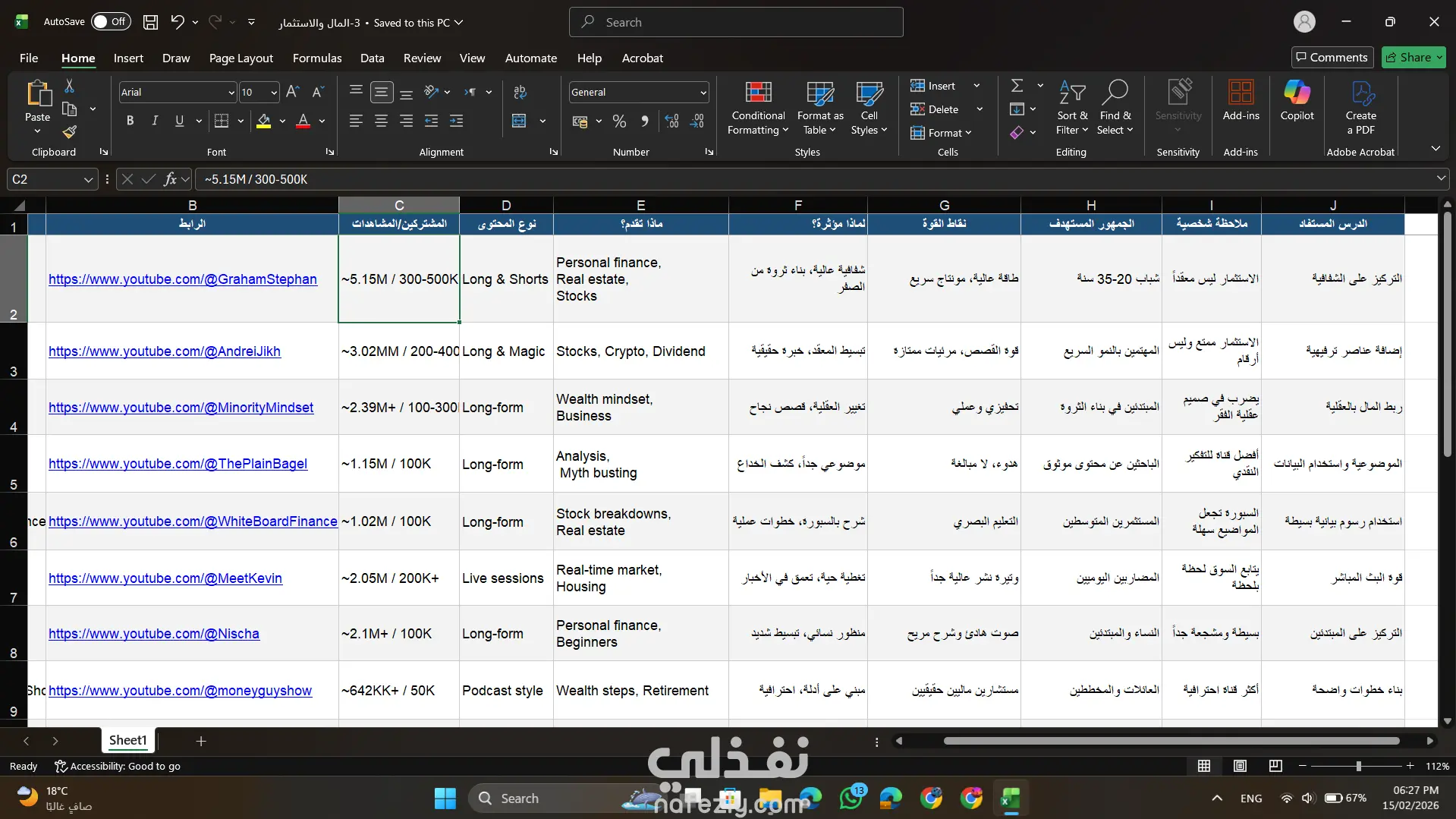Expand the Name Box dropdown arrow
The width and height of the screenshot is (1456, 819).
(88, 179)
